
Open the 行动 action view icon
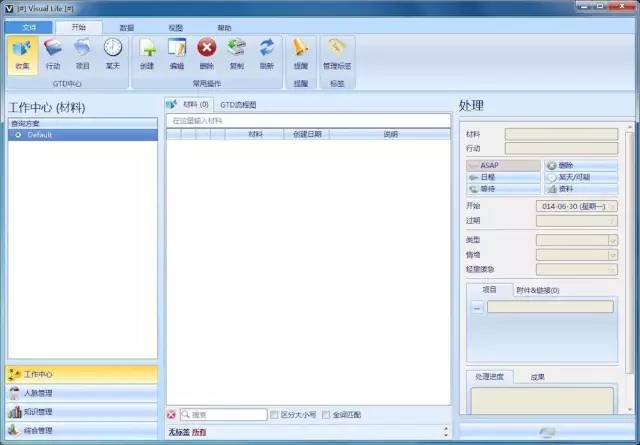coord(53,55)
